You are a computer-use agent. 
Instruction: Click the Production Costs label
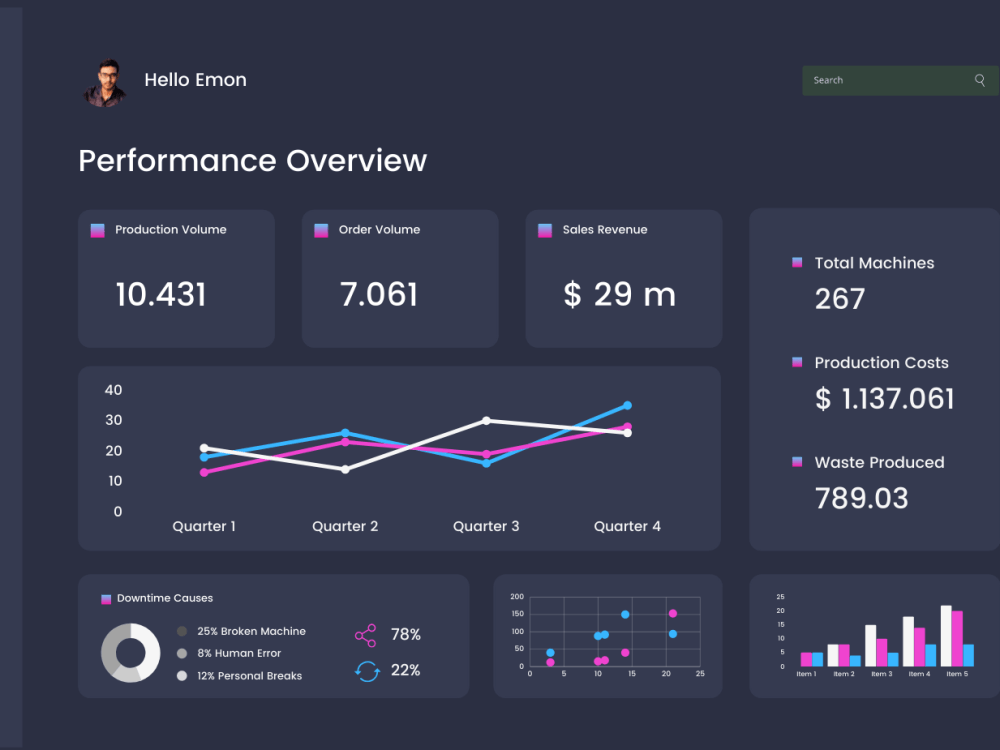tap(881, 362)
